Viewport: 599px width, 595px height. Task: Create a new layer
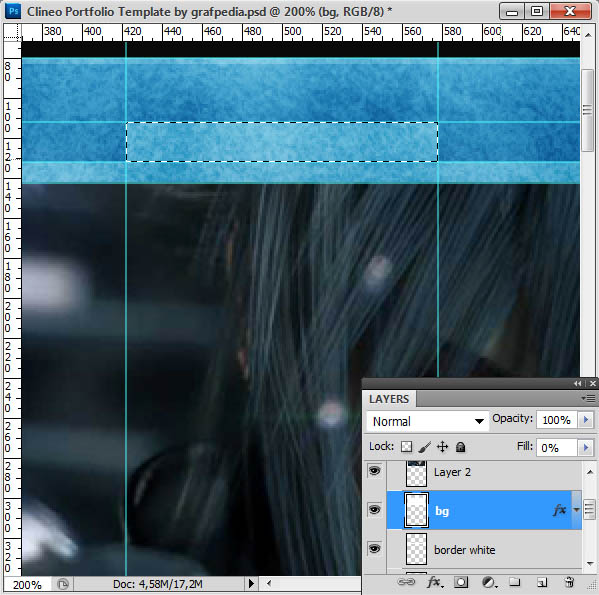coord(542,582)
